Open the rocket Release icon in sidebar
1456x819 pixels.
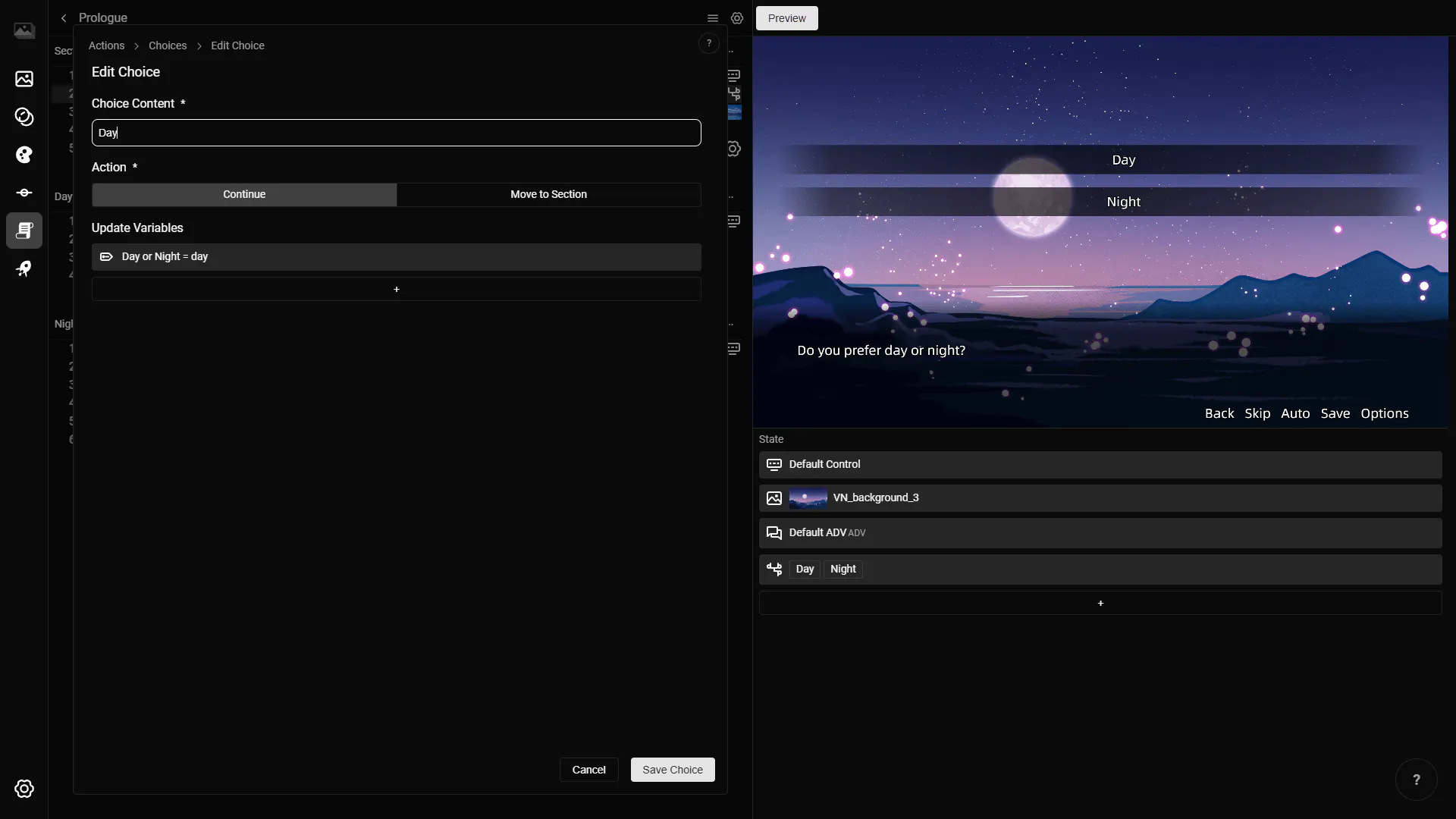click(24, 268)
